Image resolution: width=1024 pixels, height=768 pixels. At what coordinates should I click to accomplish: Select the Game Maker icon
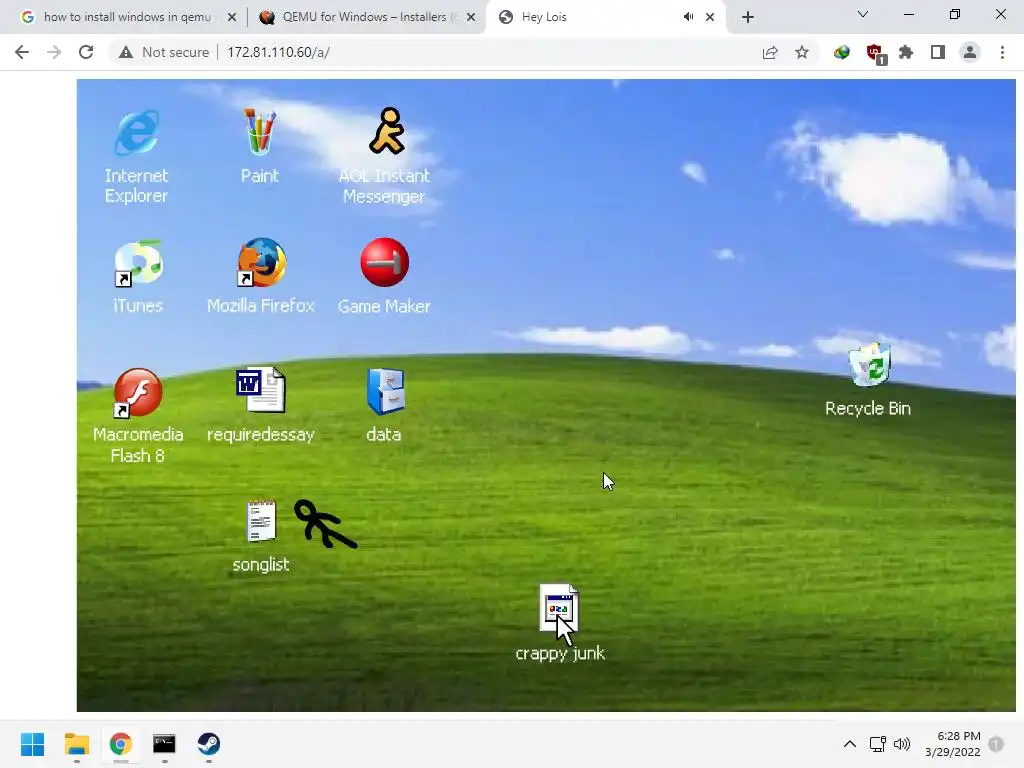click(x=385, y=263)
